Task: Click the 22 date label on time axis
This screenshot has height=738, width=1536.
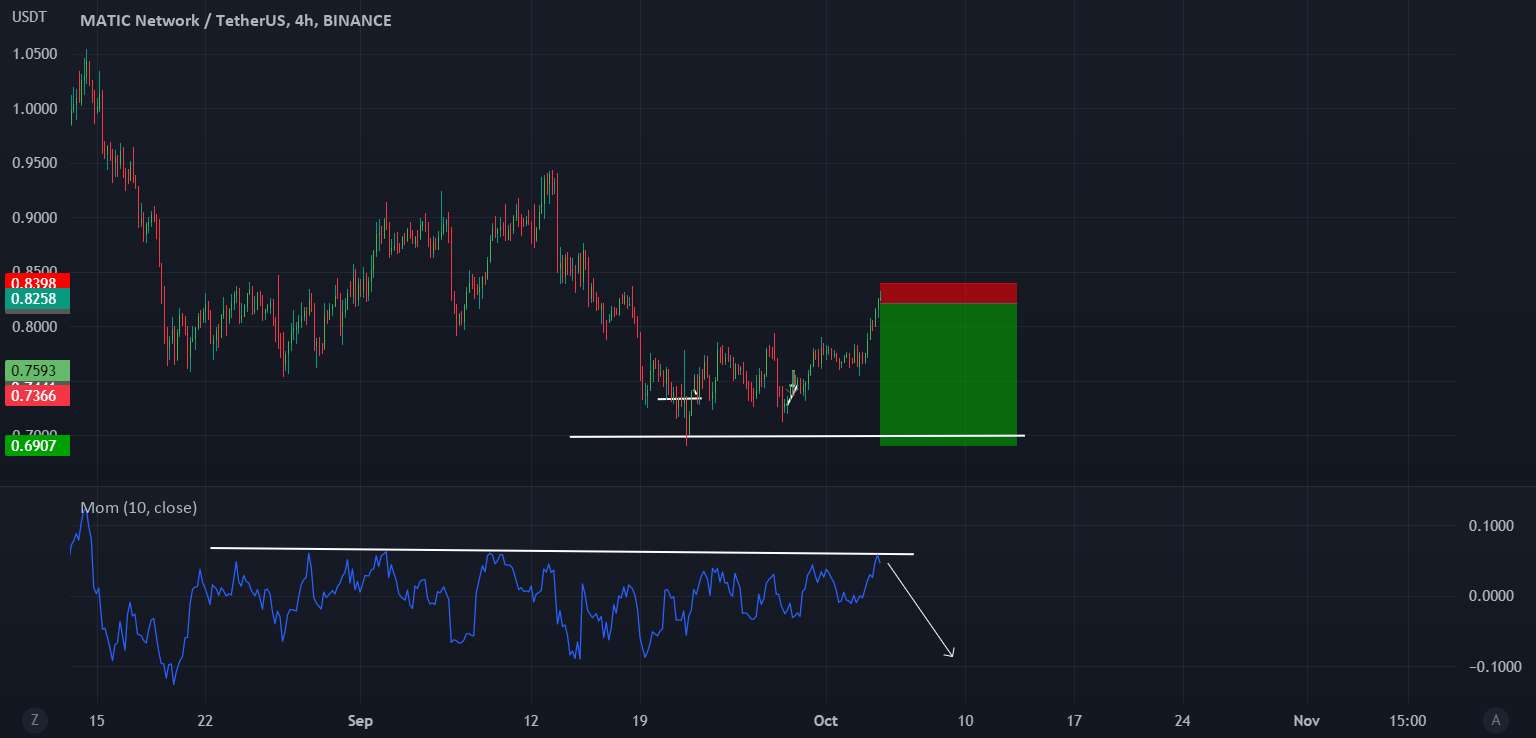Action: tap(207, 720)
